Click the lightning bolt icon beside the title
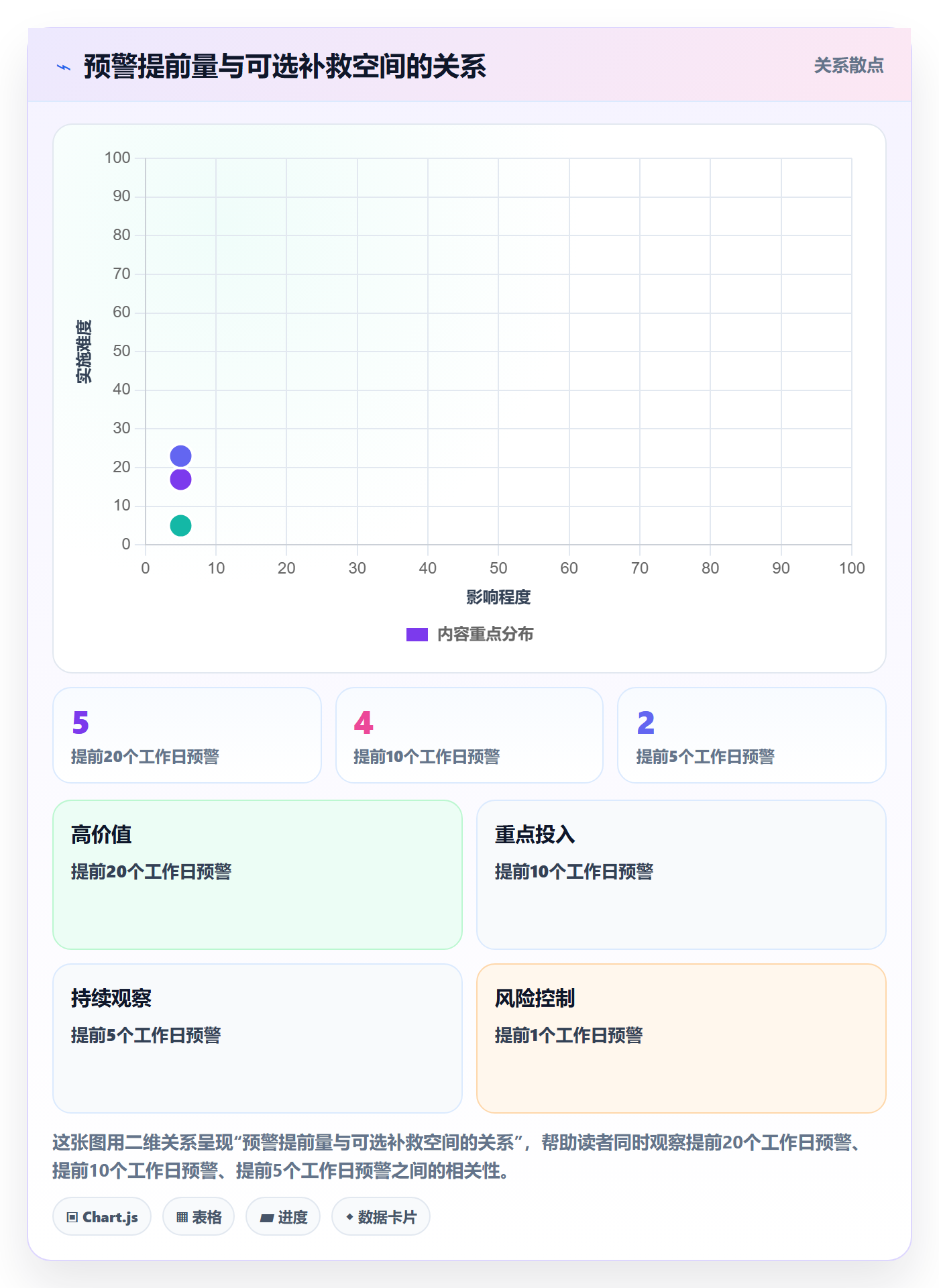The image size is (939, 1288). pos(64,67)
